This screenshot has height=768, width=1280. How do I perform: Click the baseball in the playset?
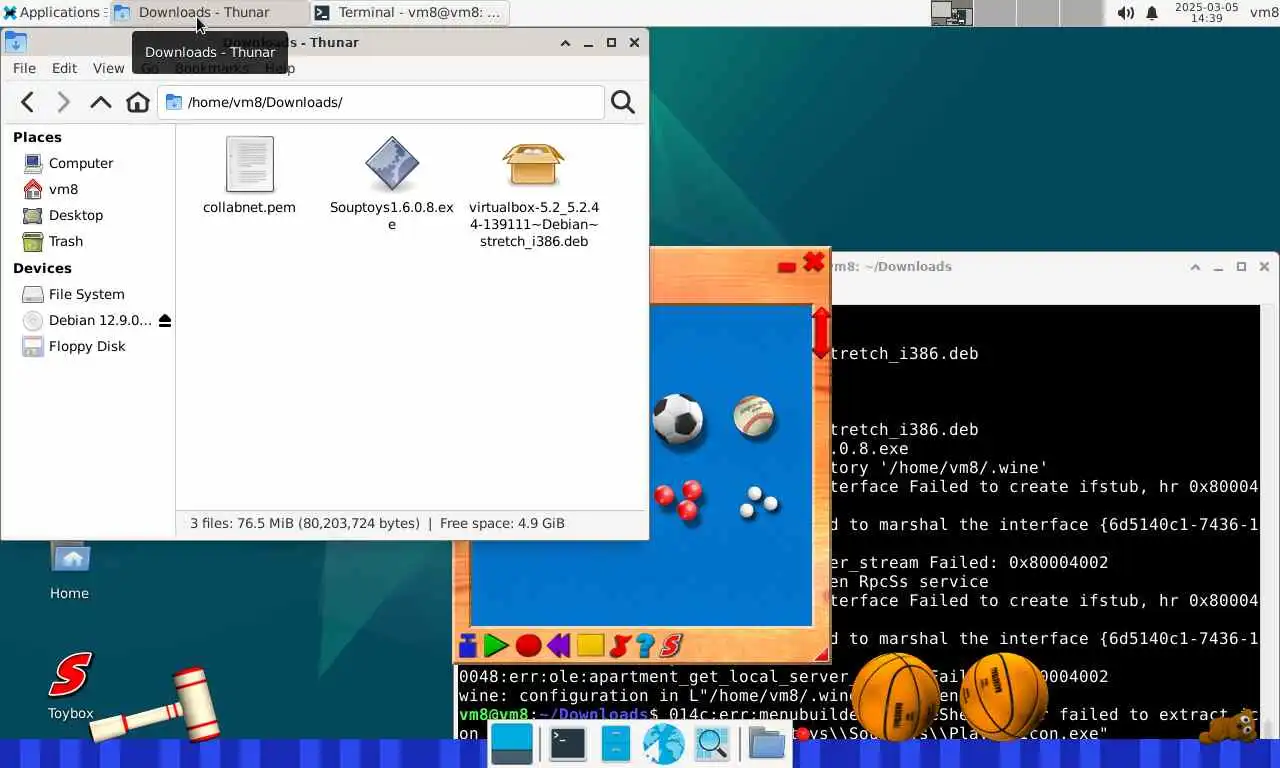753,416
